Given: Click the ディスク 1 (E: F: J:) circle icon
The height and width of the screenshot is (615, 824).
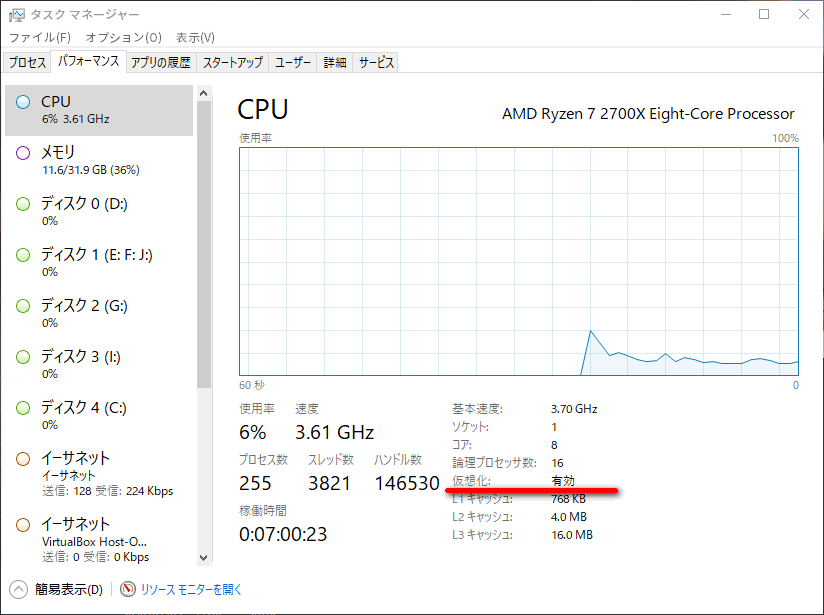Looking at the screenshot, I should (x=23, y=255).
